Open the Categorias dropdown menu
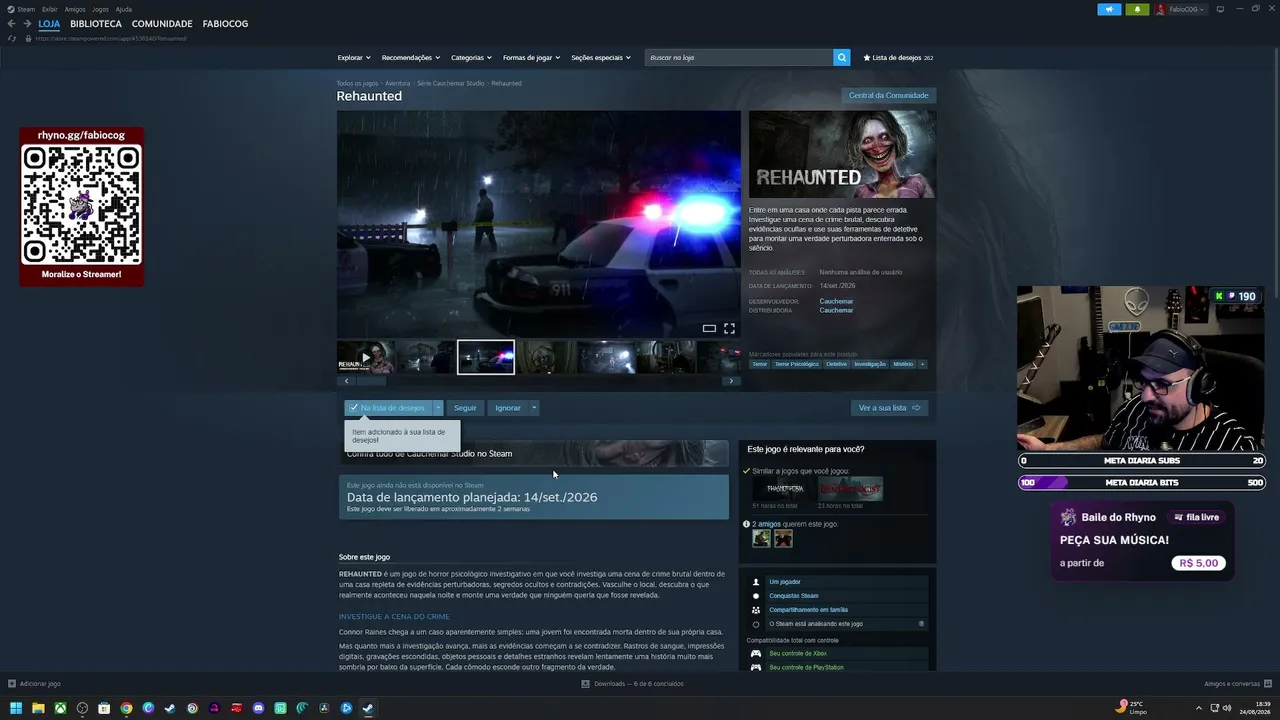 point(471,58)
